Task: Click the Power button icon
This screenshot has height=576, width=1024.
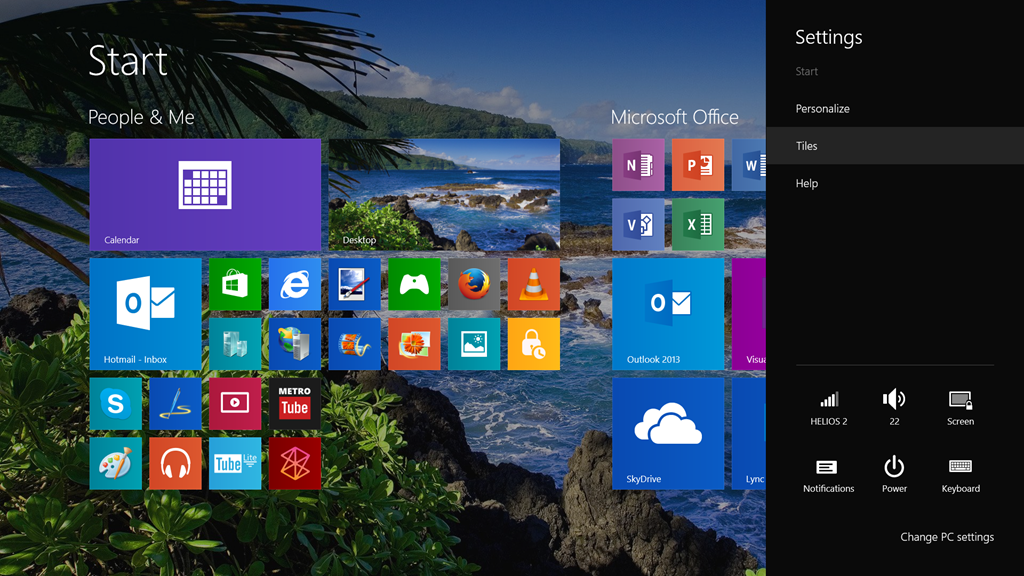Action: pos(894,475)
